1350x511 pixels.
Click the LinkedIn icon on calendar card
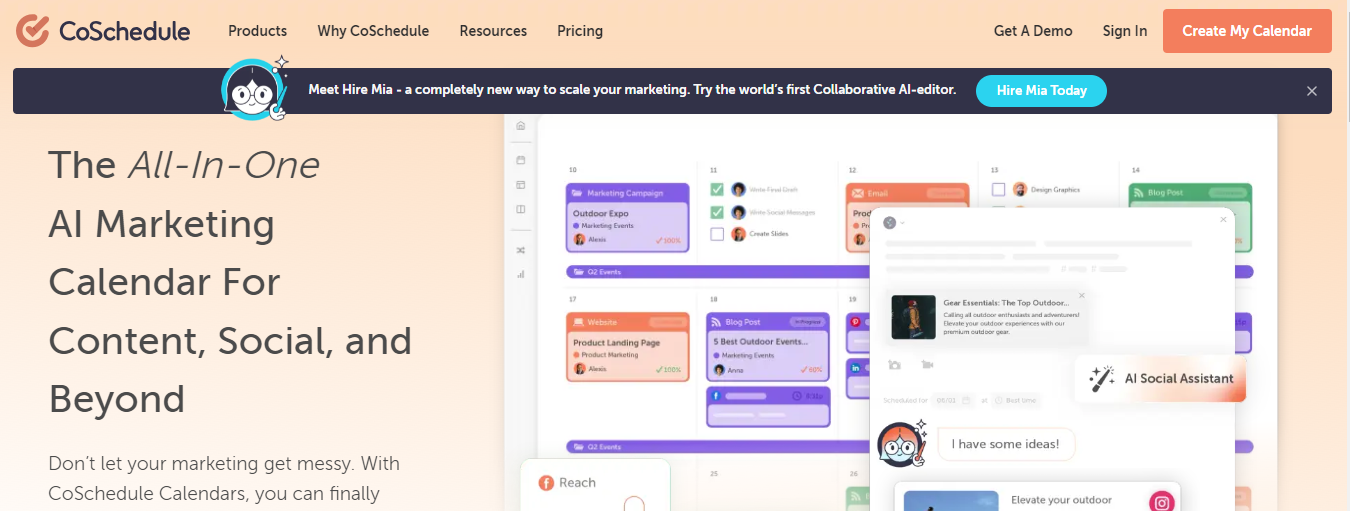857,368
